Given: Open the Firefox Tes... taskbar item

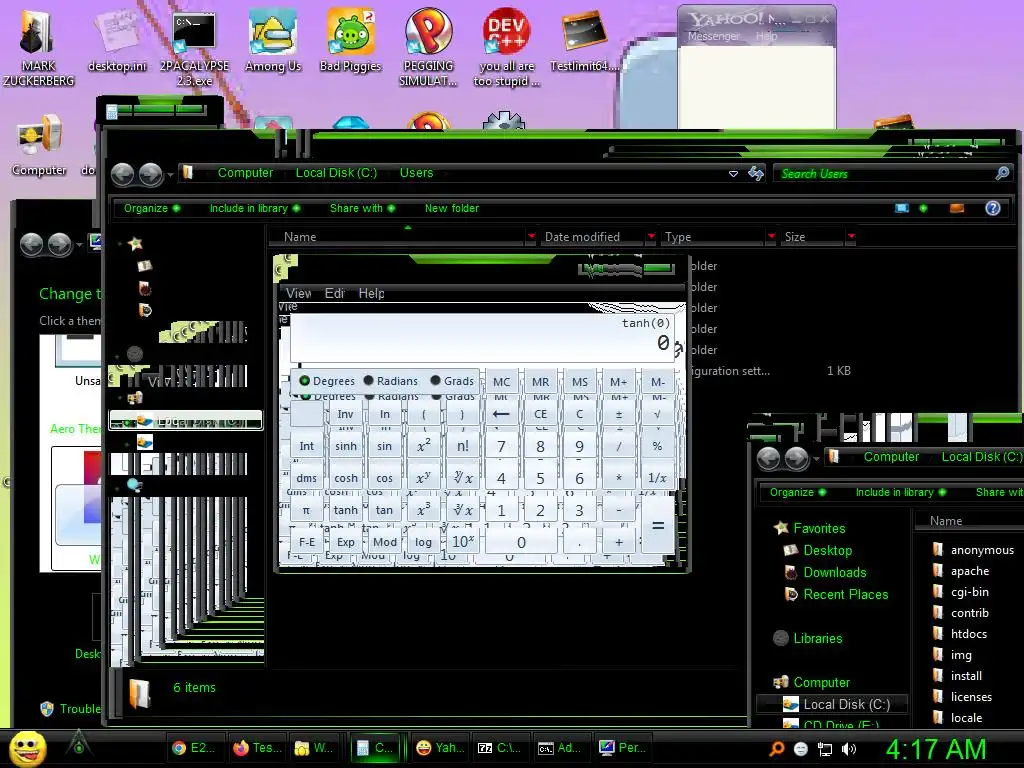Looking at the screenshot, I should (257, 748).
